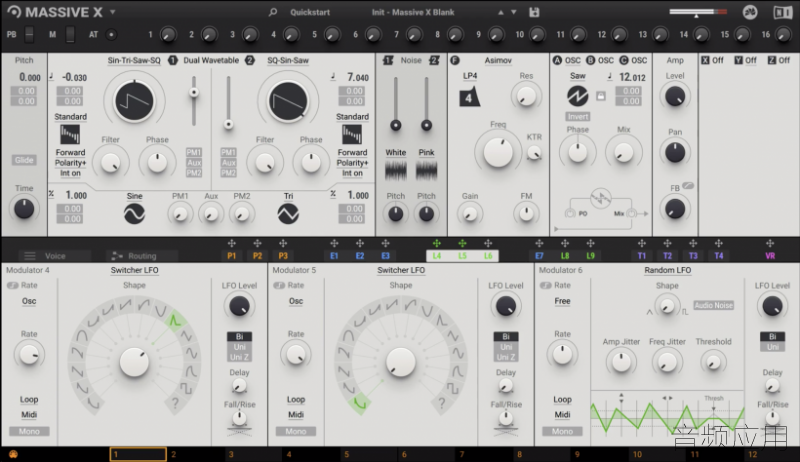Open the E1 envelope tab
The height and width of the screenshot is (462, 800).
point(334,255)
